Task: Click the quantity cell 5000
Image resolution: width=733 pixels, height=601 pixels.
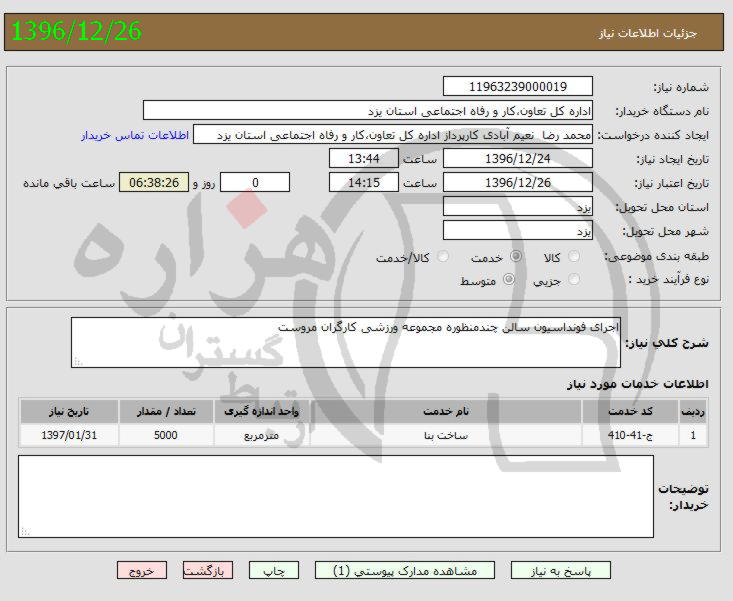Action: click(x=166, y=436)
